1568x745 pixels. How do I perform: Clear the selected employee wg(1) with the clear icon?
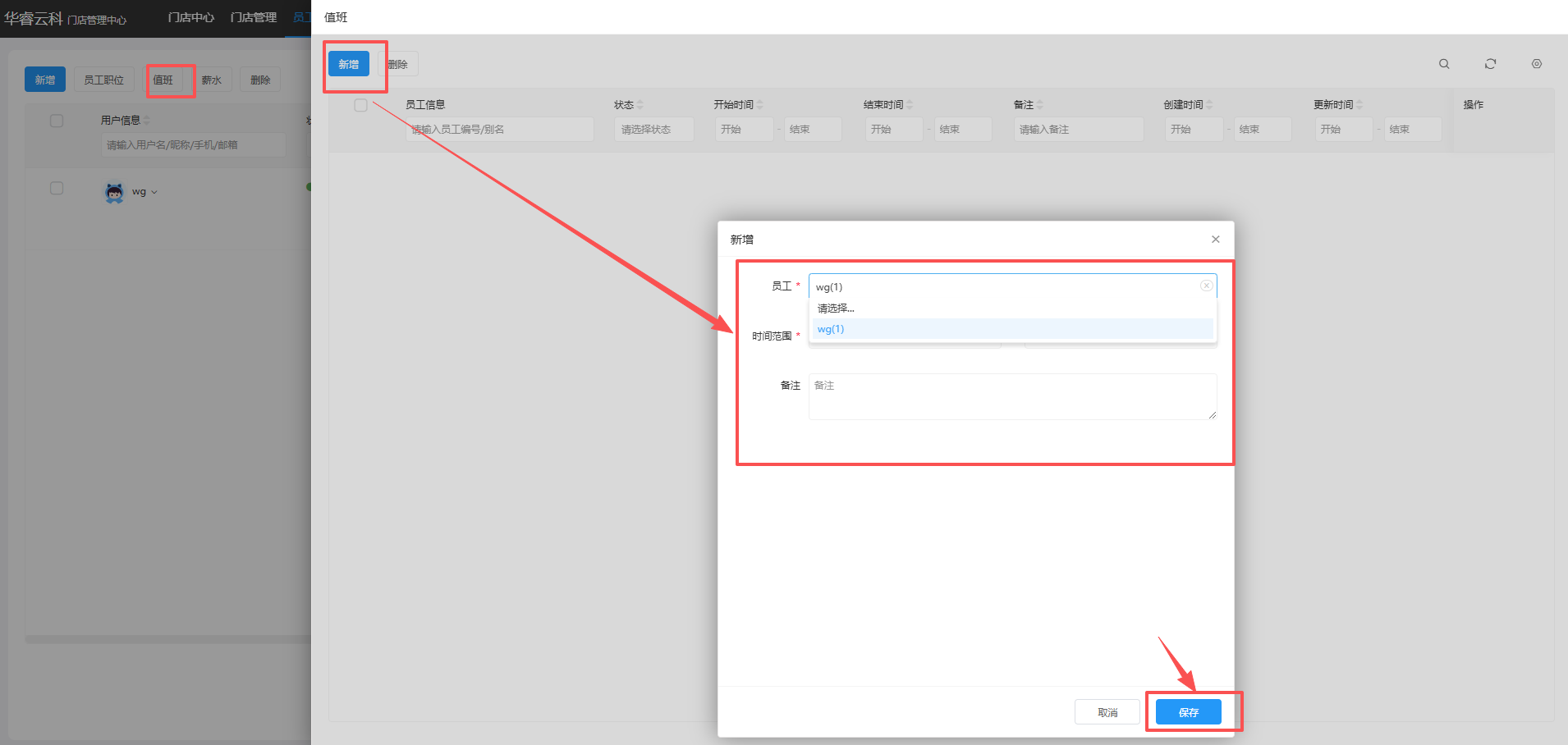[1206, 286]
